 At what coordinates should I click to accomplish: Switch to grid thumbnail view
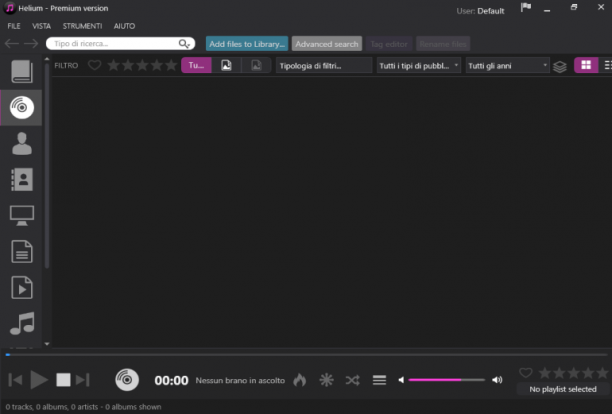(586, 65)
